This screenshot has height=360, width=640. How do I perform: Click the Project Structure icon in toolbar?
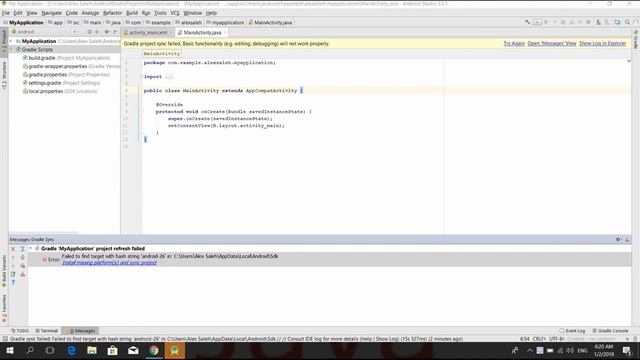(x=617, y=22)
